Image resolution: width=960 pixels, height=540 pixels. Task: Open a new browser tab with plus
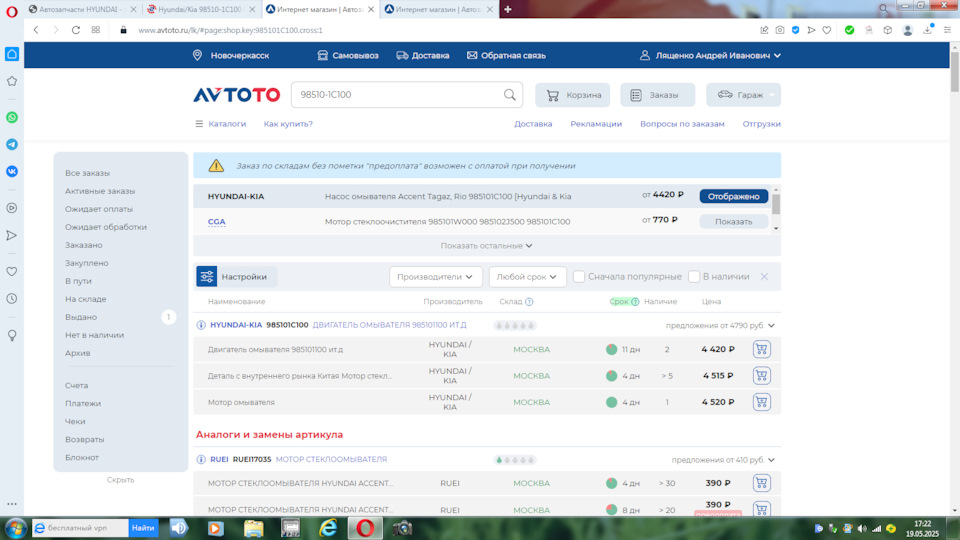[x=508, y=9]
